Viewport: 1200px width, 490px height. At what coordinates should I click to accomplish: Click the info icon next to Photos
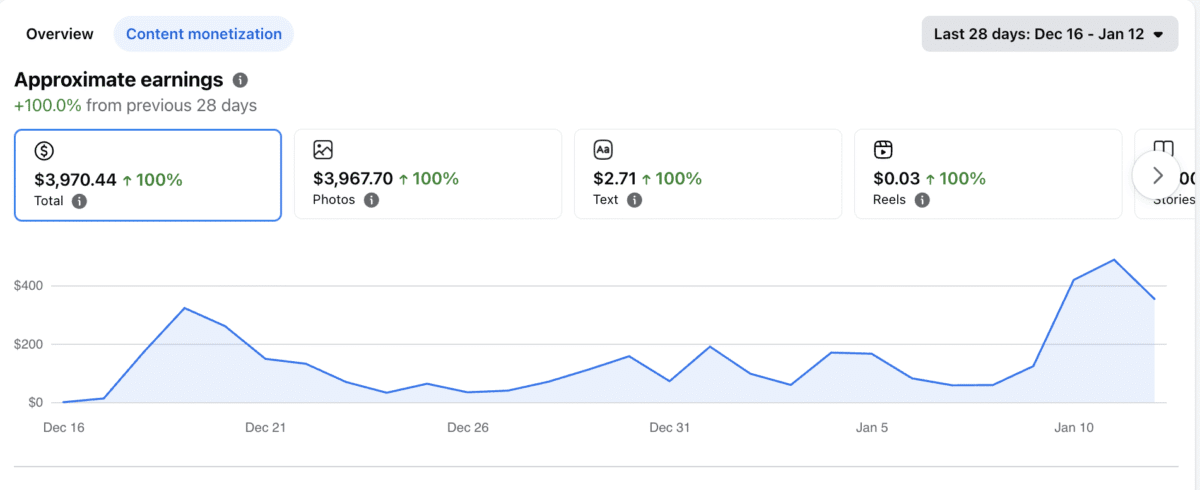tap(371, 200)
